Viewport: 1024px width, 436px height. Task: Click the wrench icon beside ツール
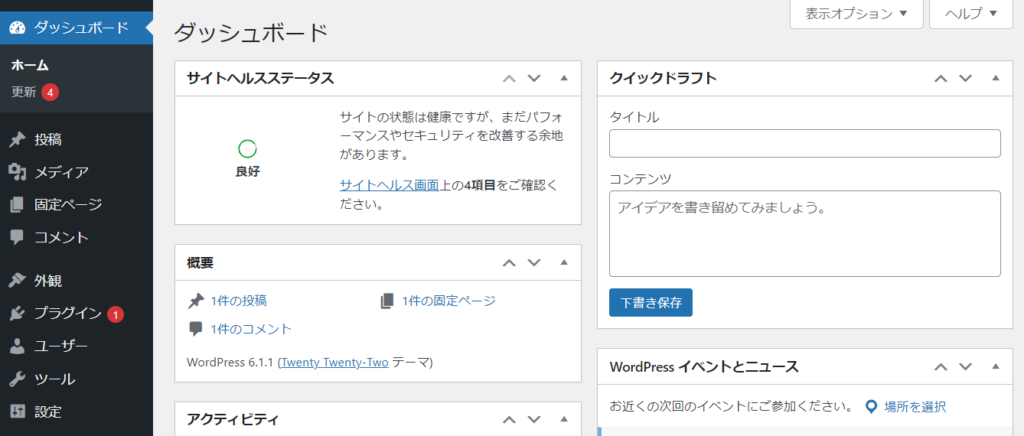[x=17, y=380]
